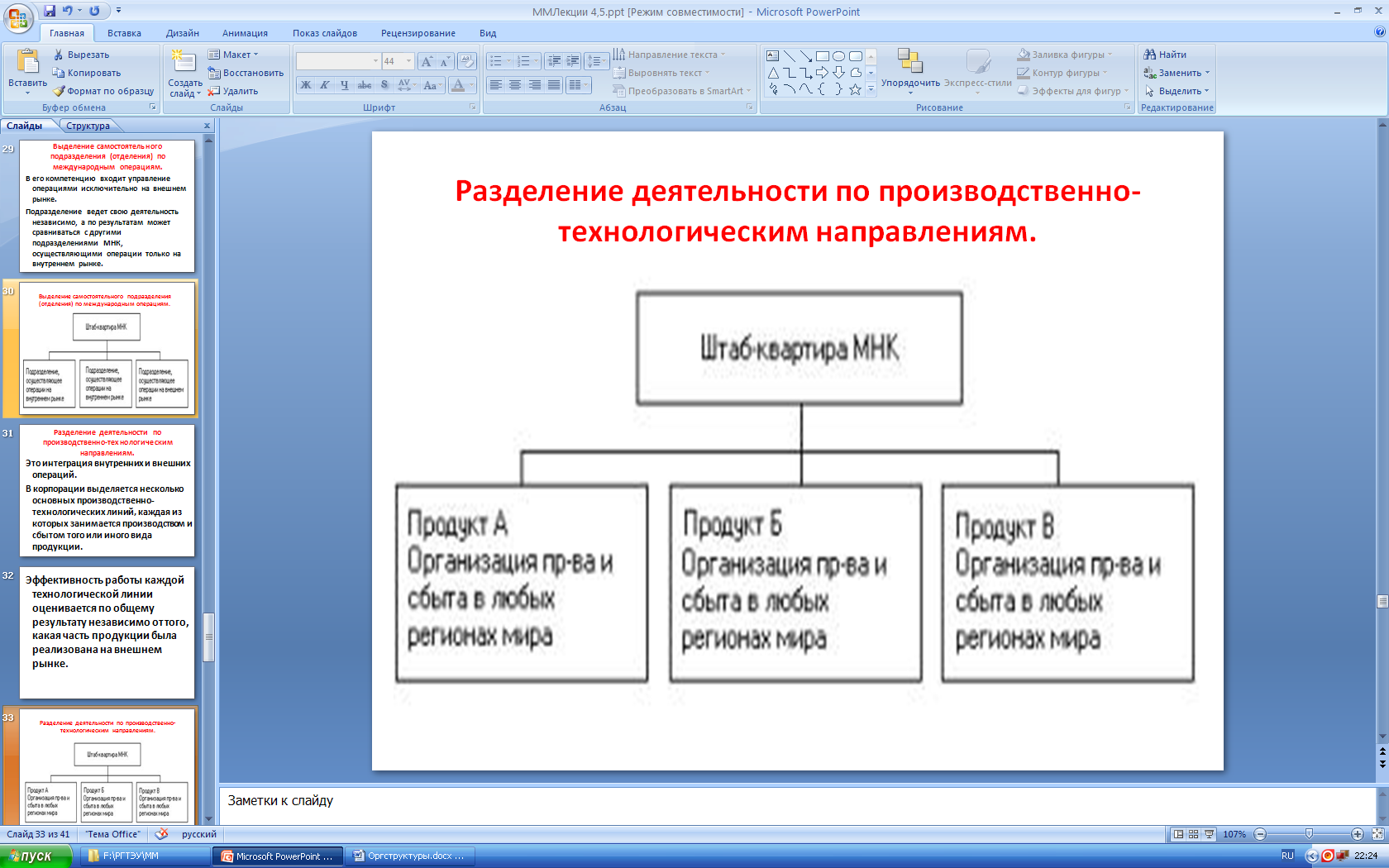The height and width of the screenshot is (868, 1389).
Task: Switch to Оргструктуры.docx on the taskbar
Action: tap(408, 856)
